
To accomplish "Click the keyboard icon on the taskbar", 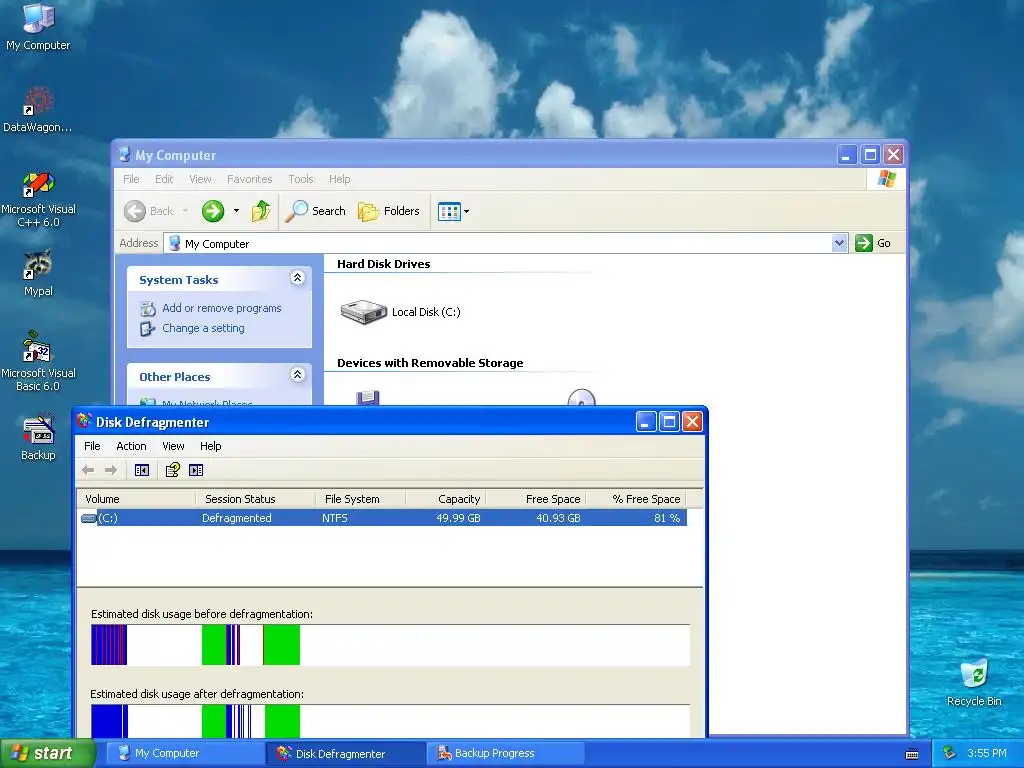I will [x=912, y=754].
